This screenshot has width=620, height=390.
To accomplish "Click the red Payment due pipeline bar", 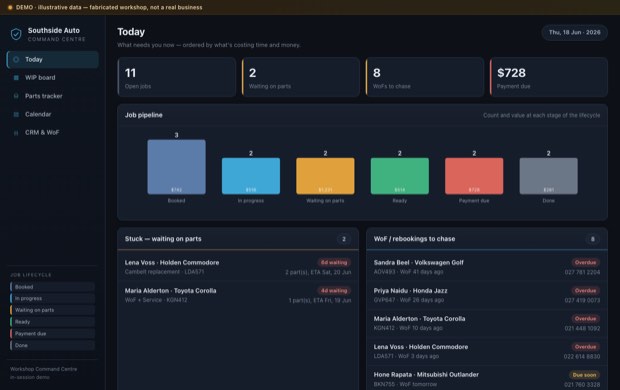I will (x=474, y=176).
